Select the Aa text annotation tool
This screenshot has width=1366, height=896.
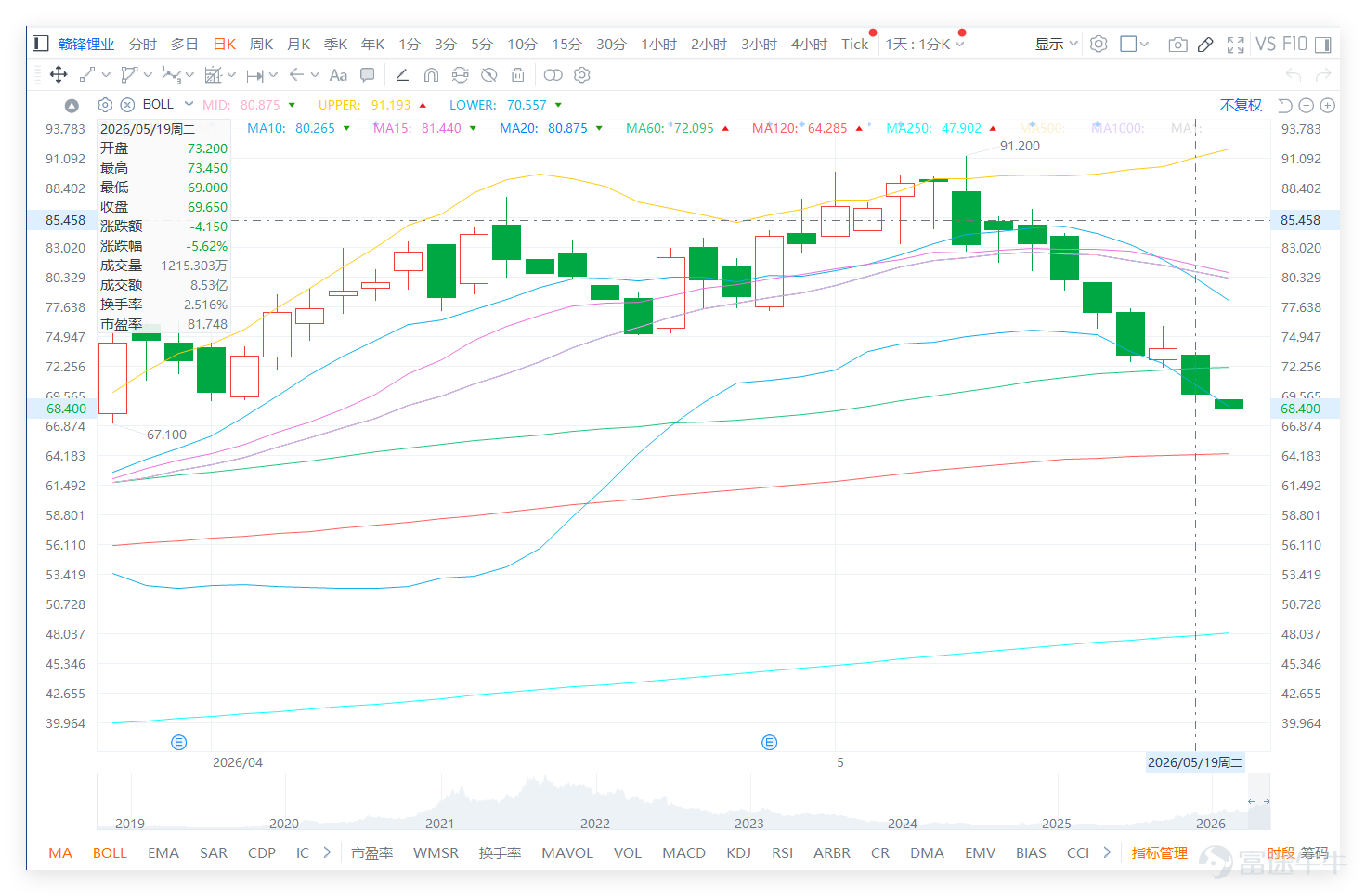pyautogui.click(x=338, y=75)
